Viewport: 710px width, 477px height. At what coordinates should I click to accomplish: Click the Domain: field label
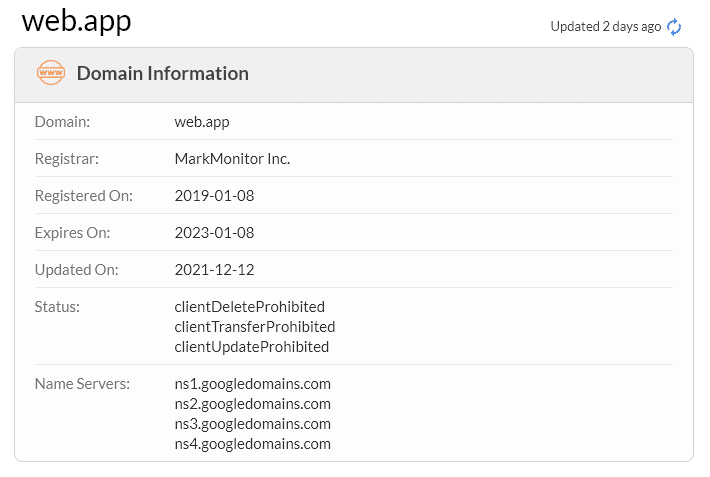62,122
